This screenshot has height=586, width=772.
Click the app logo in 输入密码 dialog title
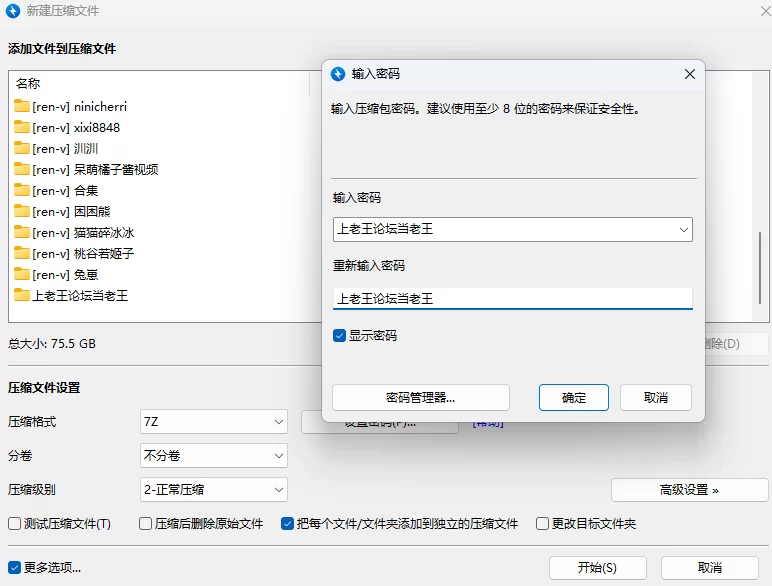pyautogui.click(x=338, y=74)
